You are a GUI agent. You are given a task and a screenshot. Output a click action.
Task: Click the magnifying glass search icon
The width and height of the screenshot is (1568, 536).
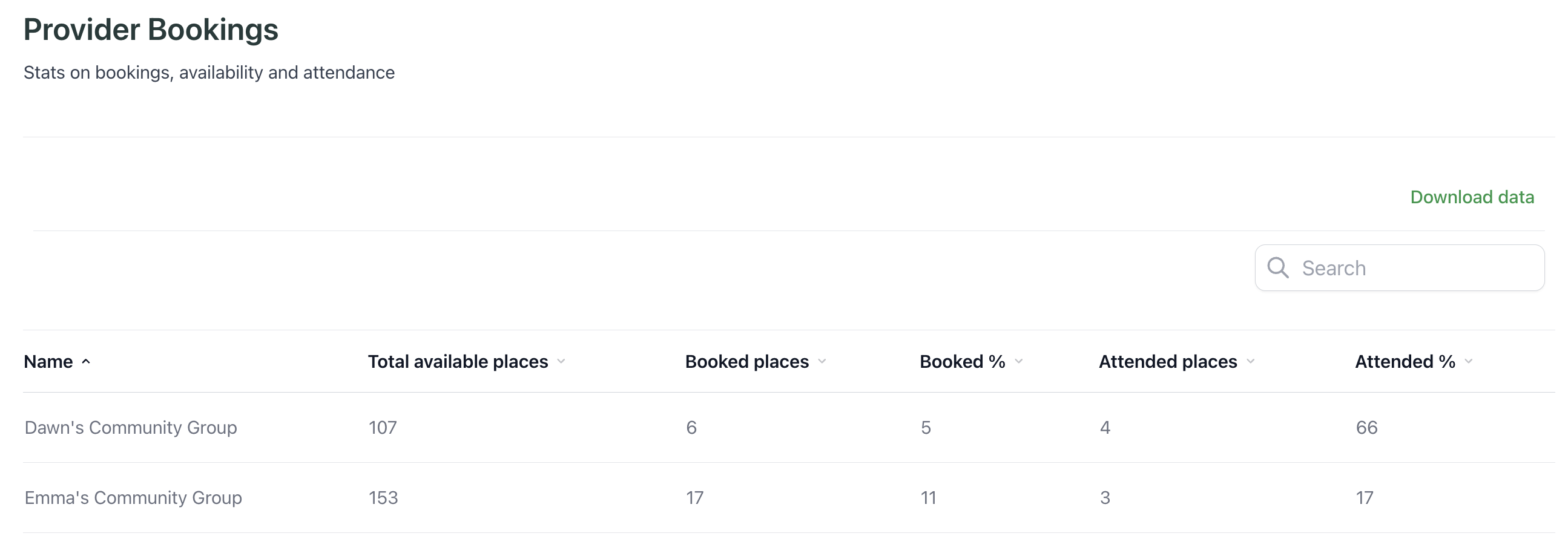tap(1279, 267)
